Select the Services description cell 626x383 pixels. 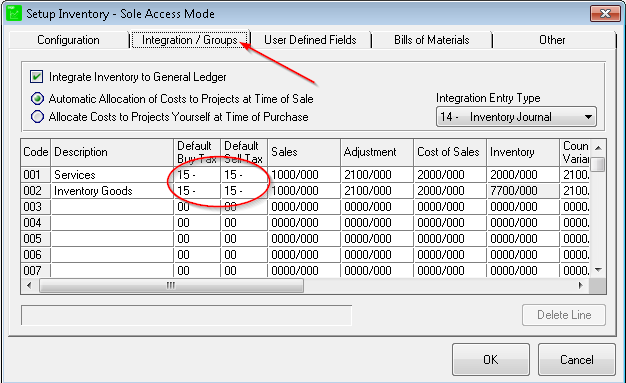coord(112,175)
